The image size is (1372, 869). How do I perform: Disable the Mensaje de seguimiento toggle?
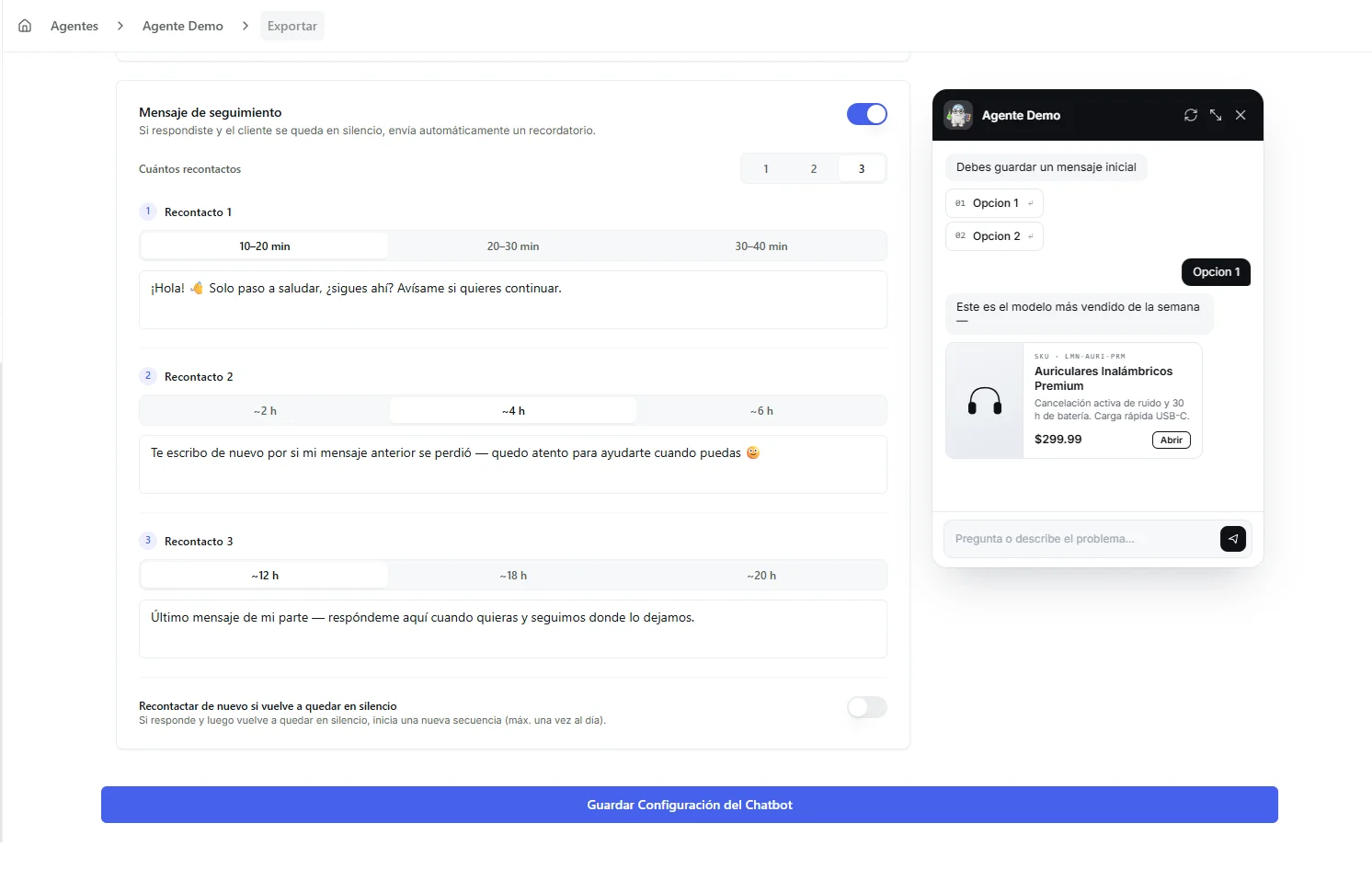point(867,114)
